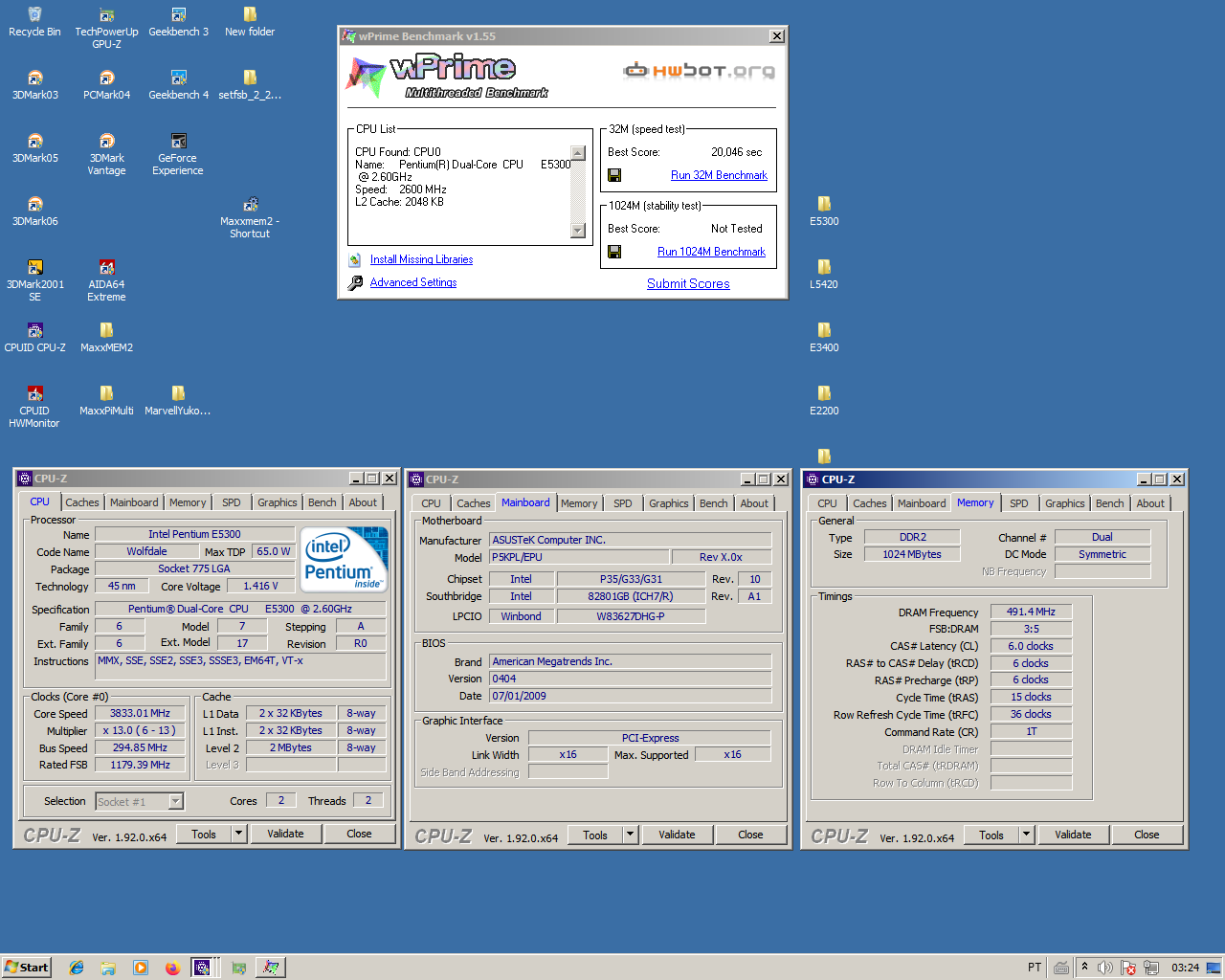Screen dimensions: 1225x980
Task: Select the Graphics tab in the right CPU-Z window
Action: [x=1065, y=503]
